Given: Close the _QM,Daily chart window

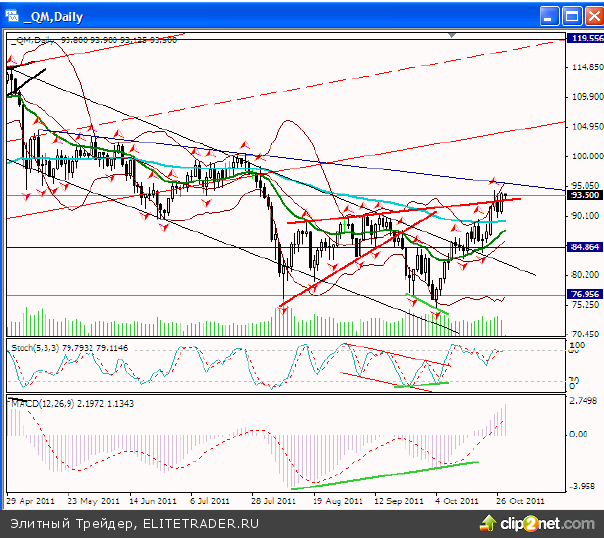Looking at the screenshot, I should (587, 15).
